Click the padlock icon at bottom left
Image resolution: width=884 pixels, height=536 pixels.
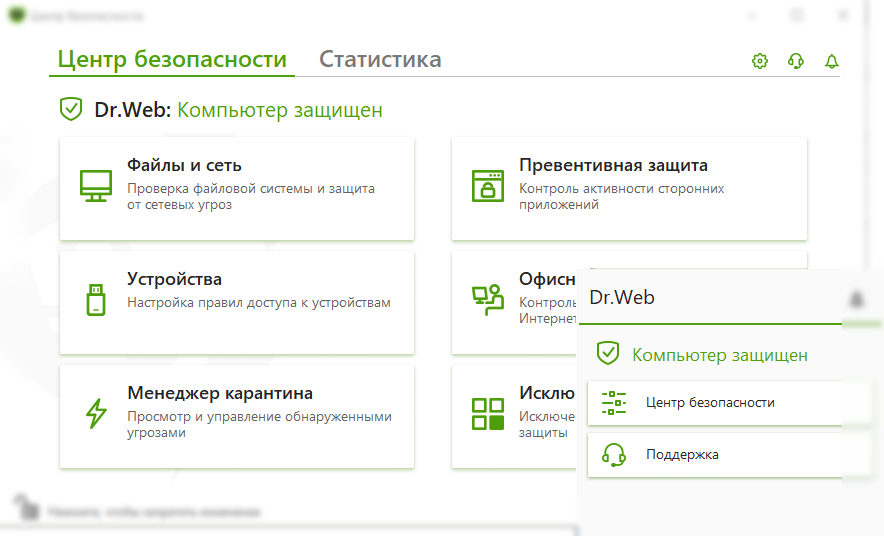26,507
